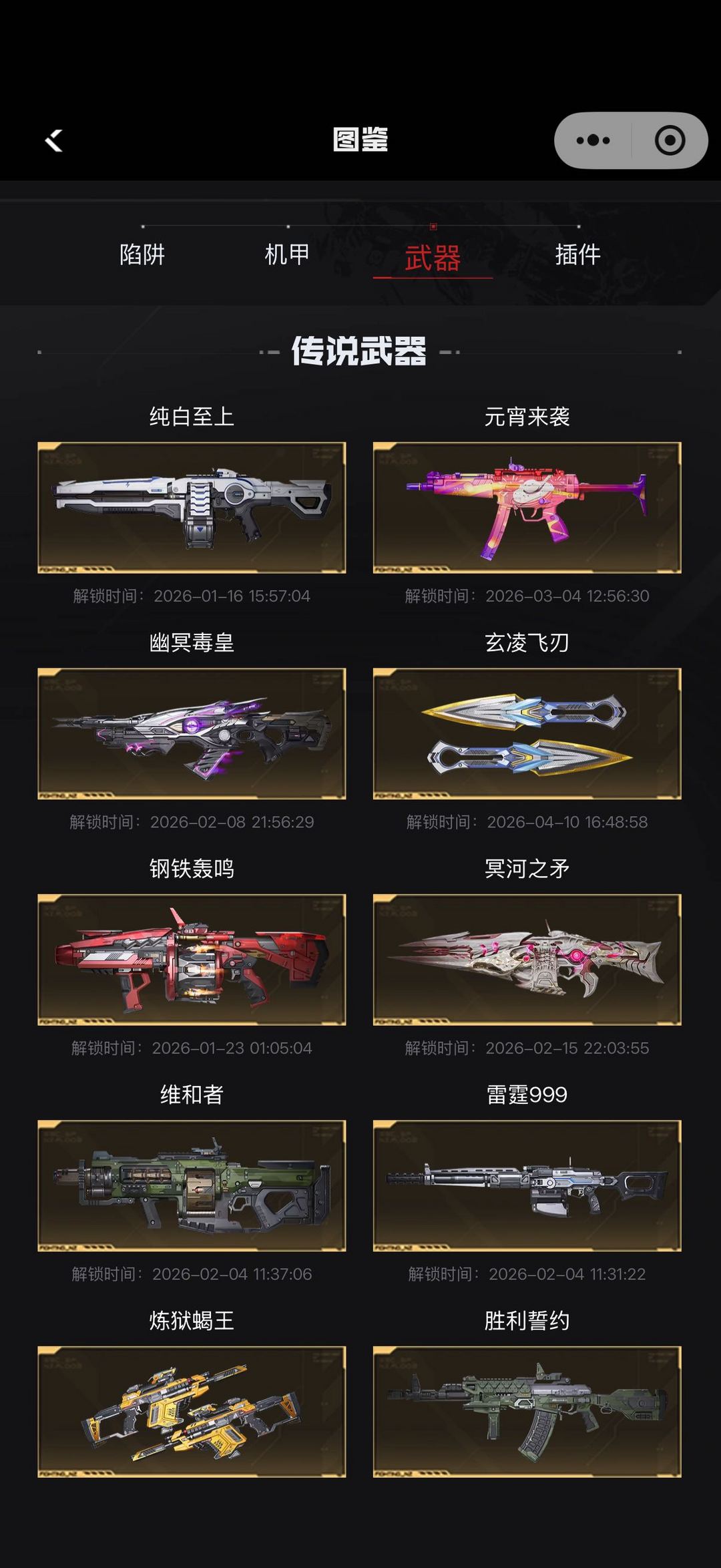Go back using the arrow icon
The height and width of the screenshot is (1568, 721).
[x=53, y=141]
